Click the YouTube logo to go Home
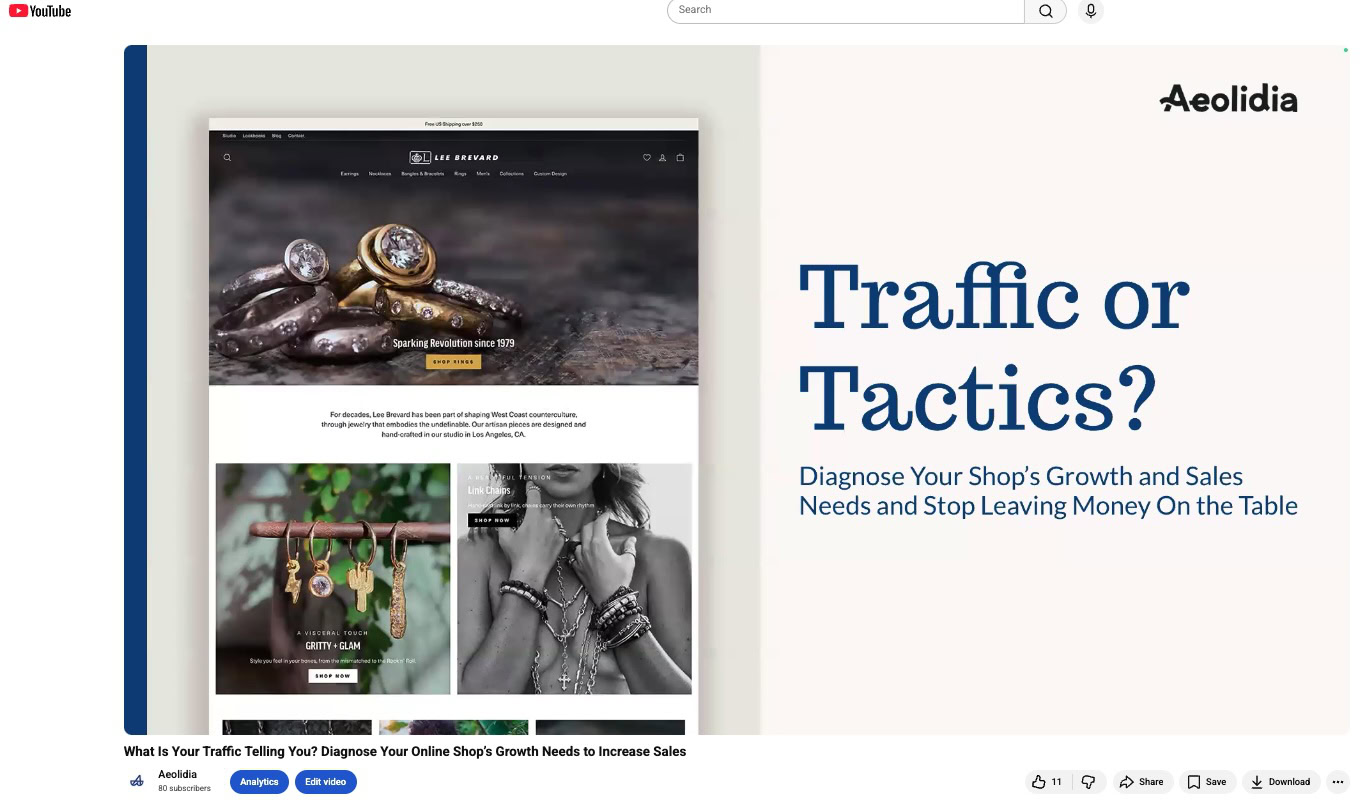Screen dimensions: 1366x803 click(39, 10)
